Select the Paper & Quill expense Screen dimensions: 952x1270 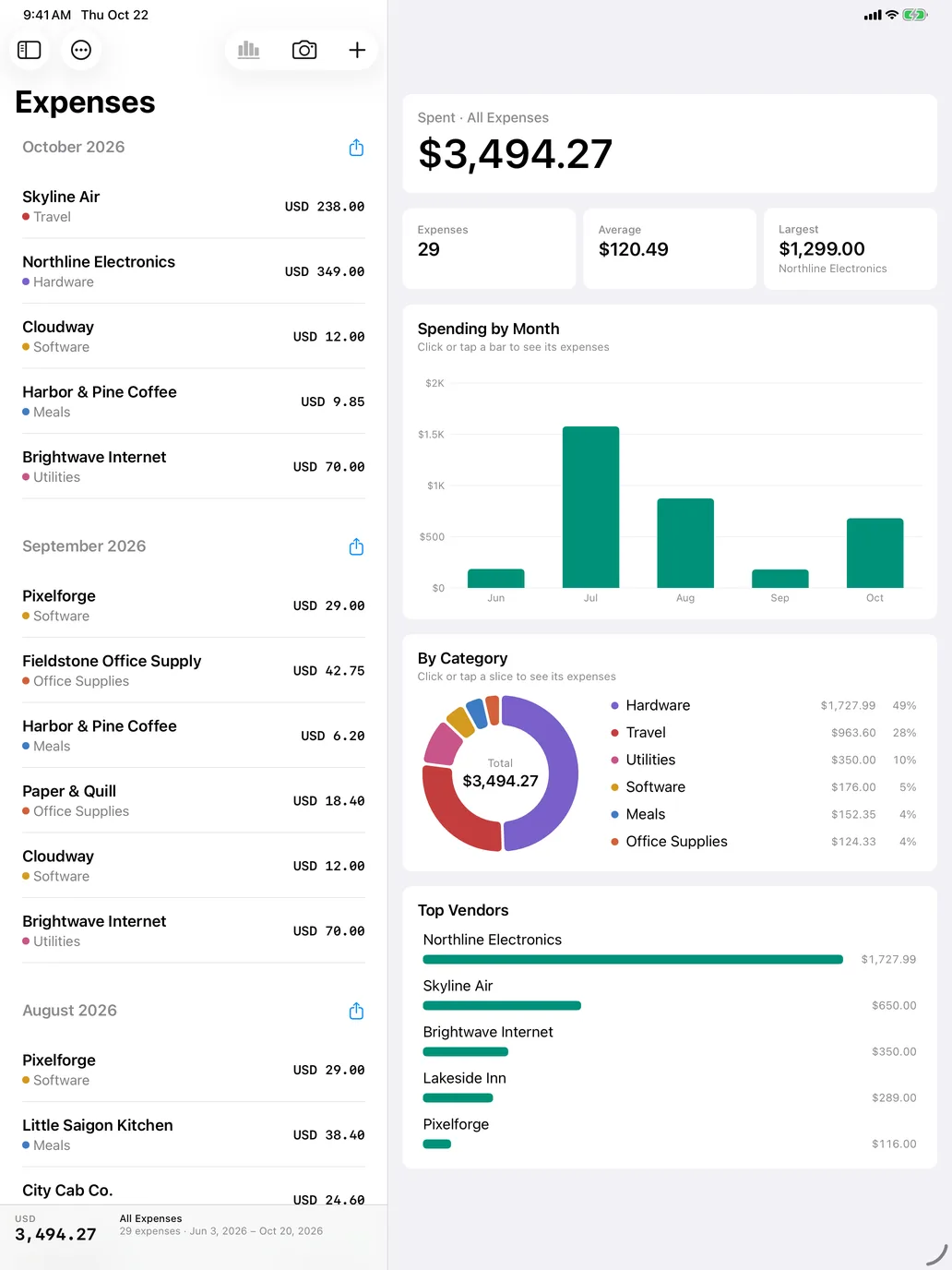pyautogui.click(x=194, y=800)
